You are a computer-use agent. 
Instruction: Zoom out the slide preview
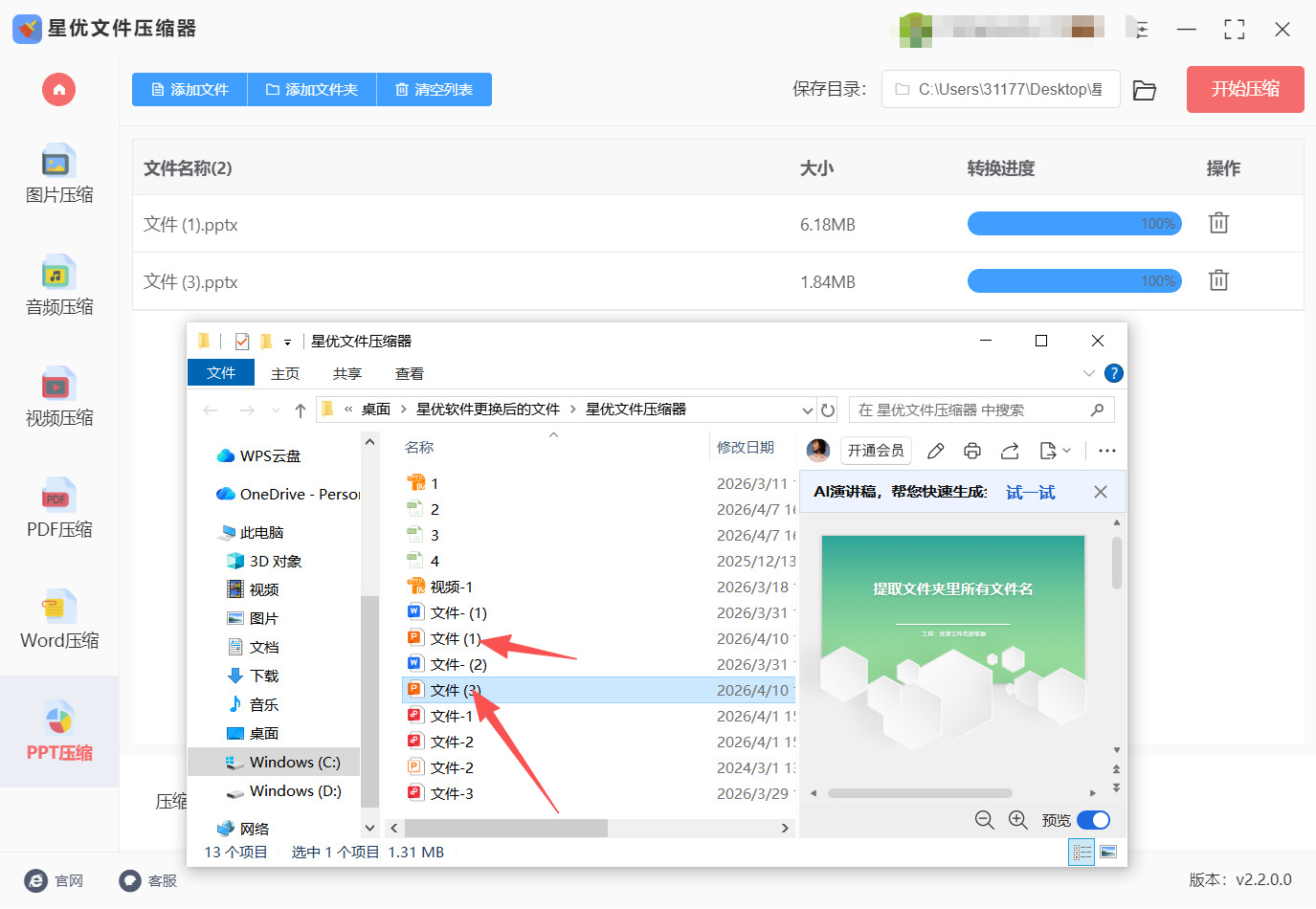(984, 820)
